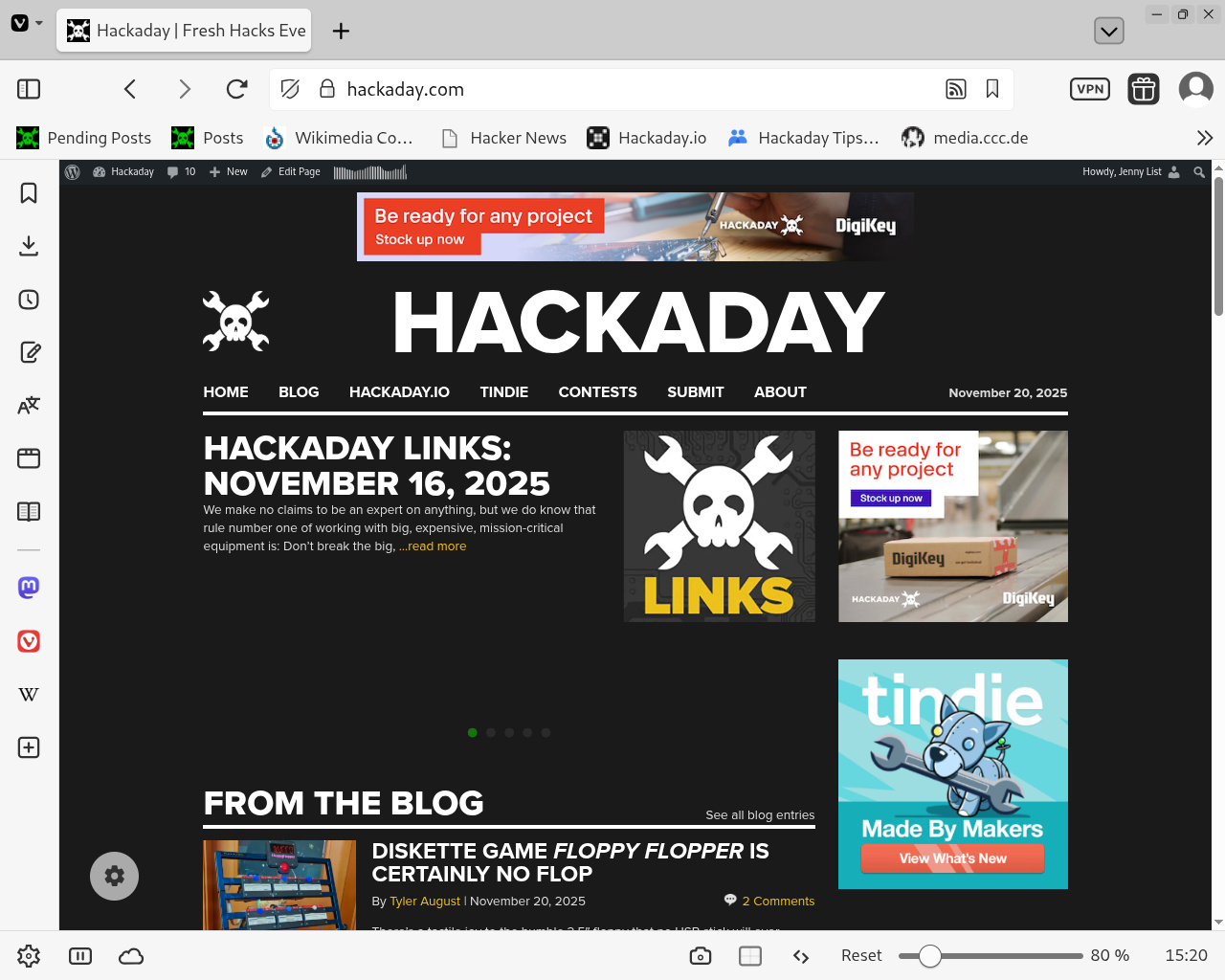Screen dimensions: 1225x980
Task: Click the page zoom slider handle
Action: (x=929, y=956)
